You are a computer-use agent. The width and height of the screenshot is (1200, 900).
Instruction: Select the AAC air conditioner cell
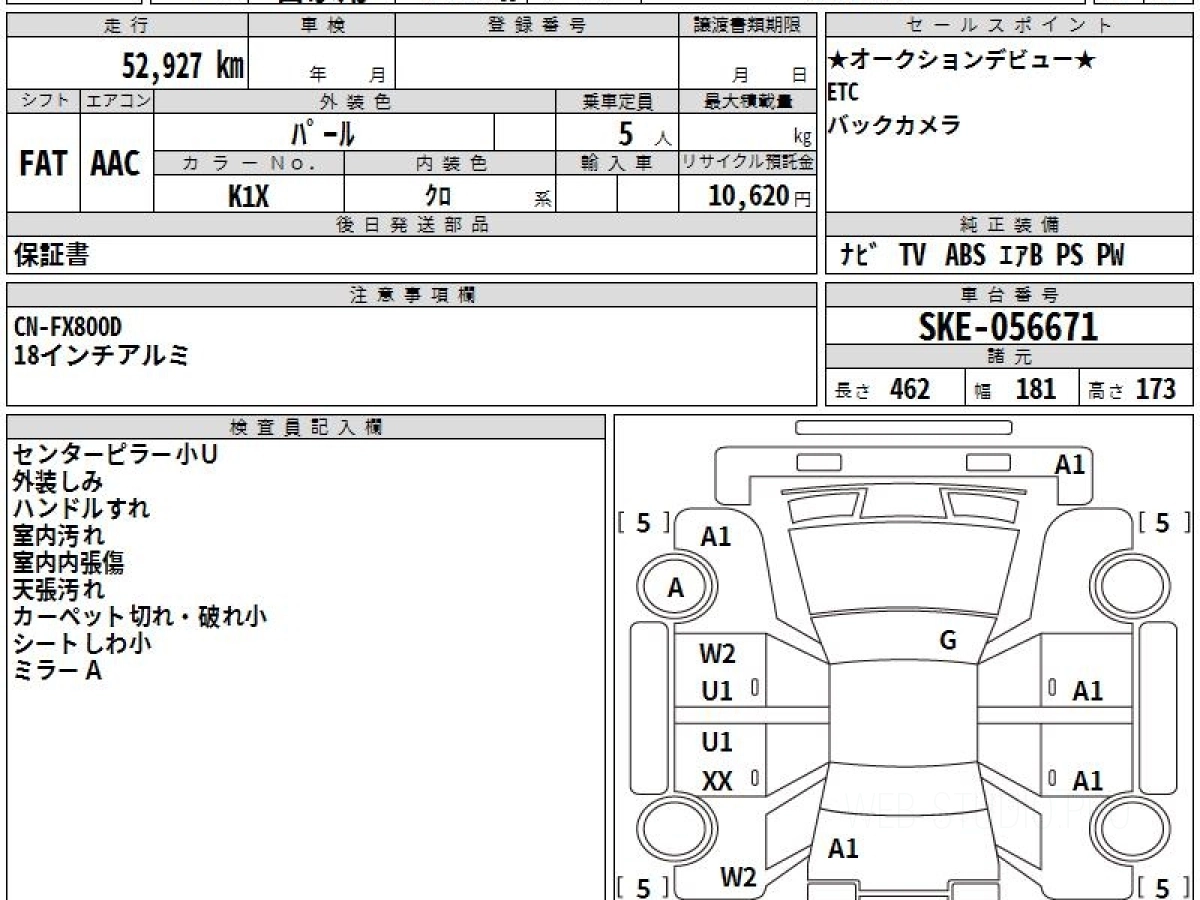[x=116, y=164]
